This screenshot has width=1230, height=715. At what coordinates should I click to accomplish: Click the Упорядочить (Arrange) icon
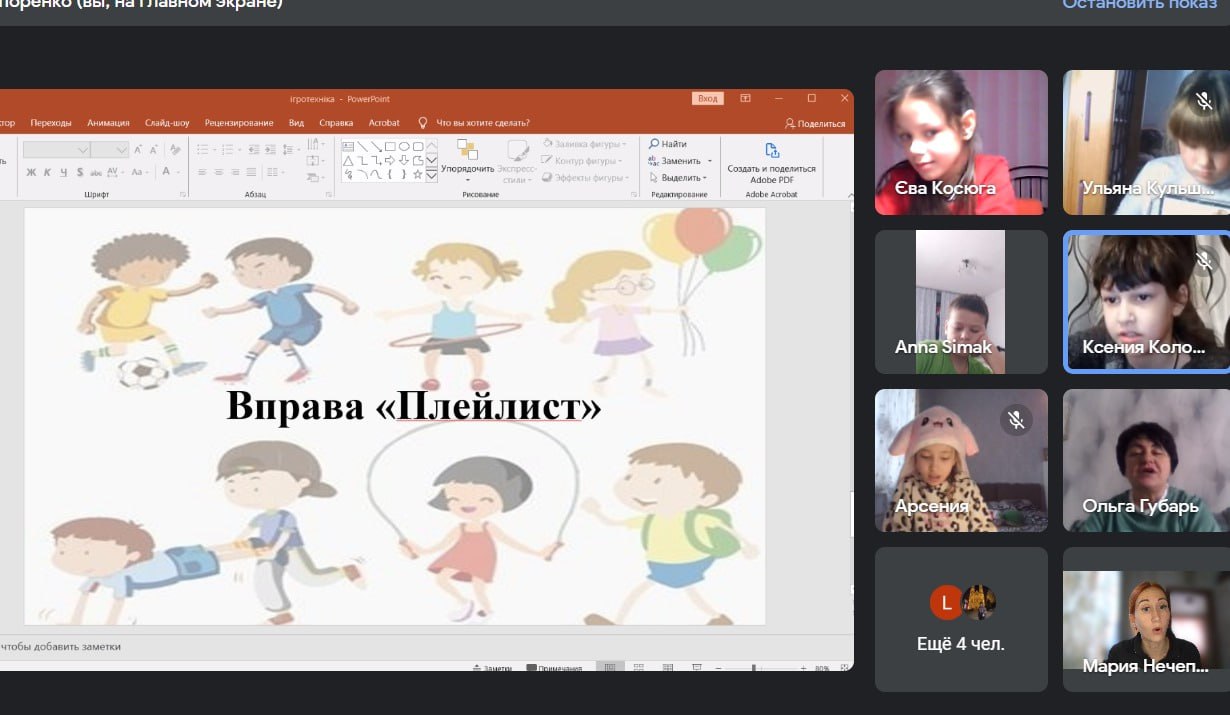click(467, 152)
